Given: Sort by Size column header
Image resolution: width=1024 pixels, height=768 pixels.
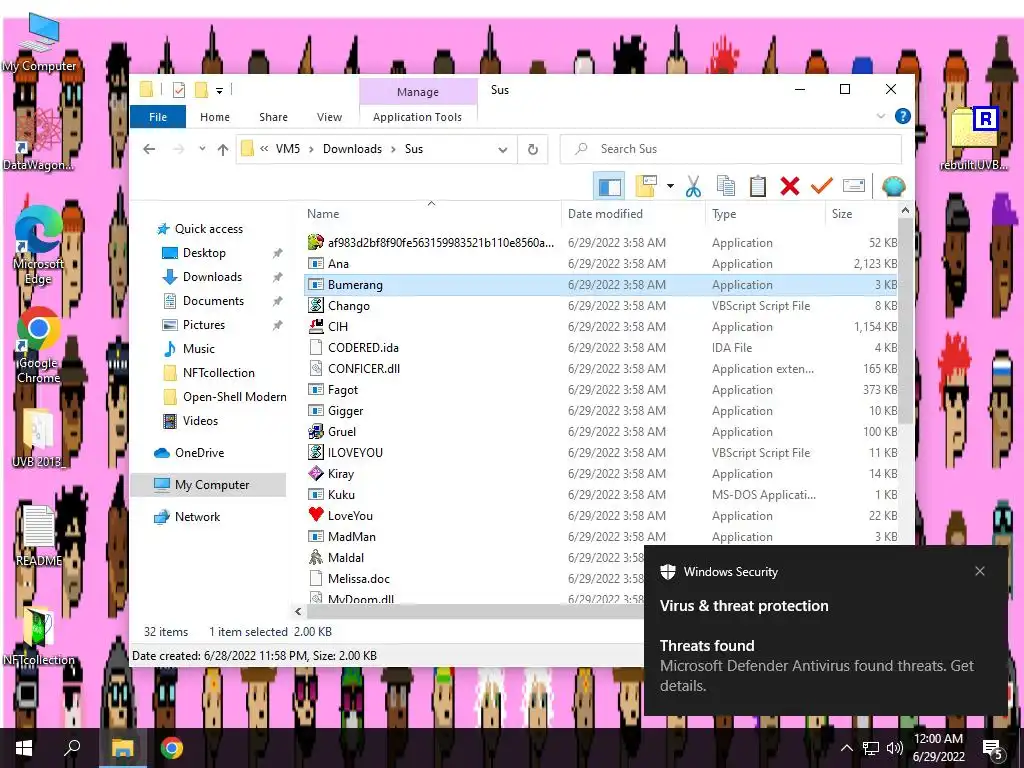Looking at the screenshot, I should point(862,214).
